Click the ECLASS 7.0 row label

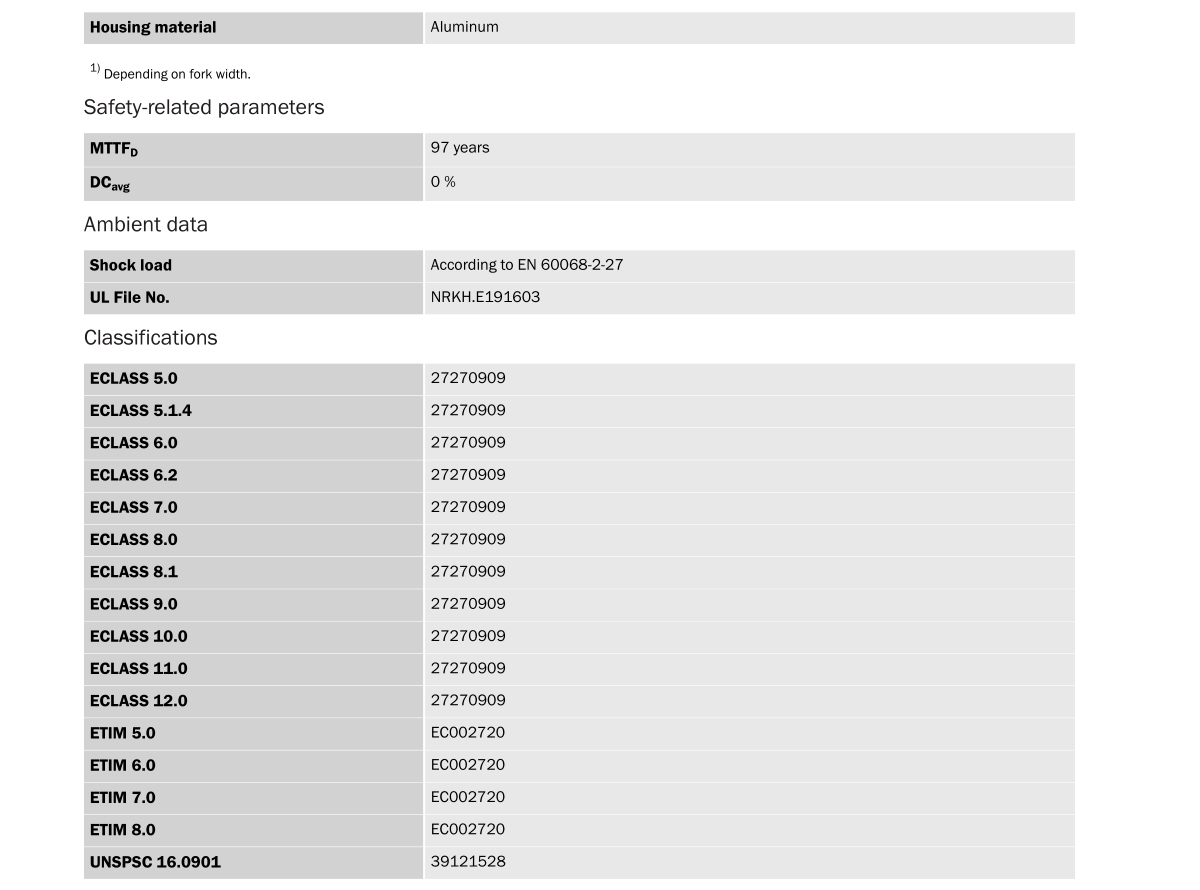(133, 508)
